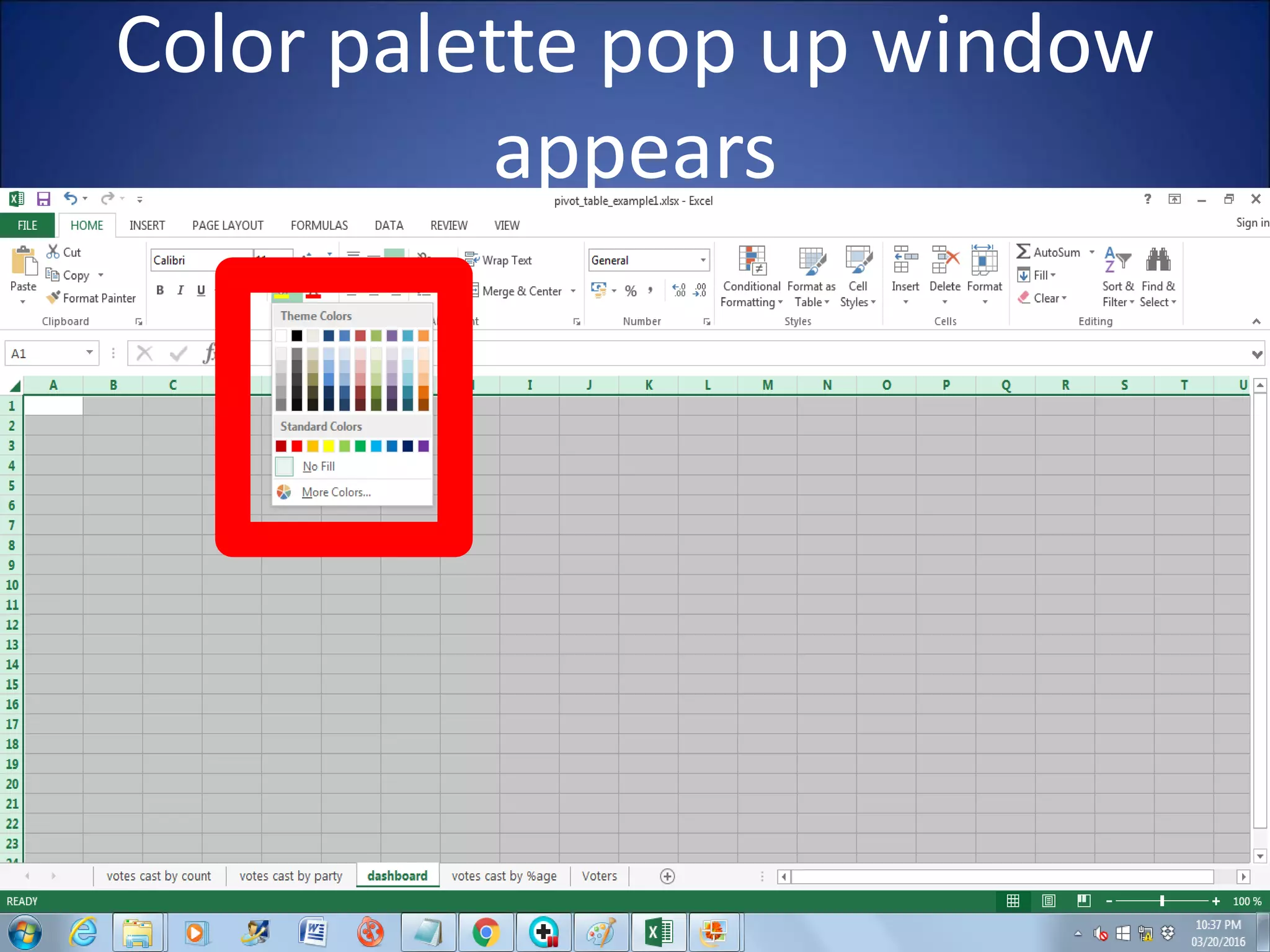
Task: Add a new sheet with plus button
Action: click(667, 876)
